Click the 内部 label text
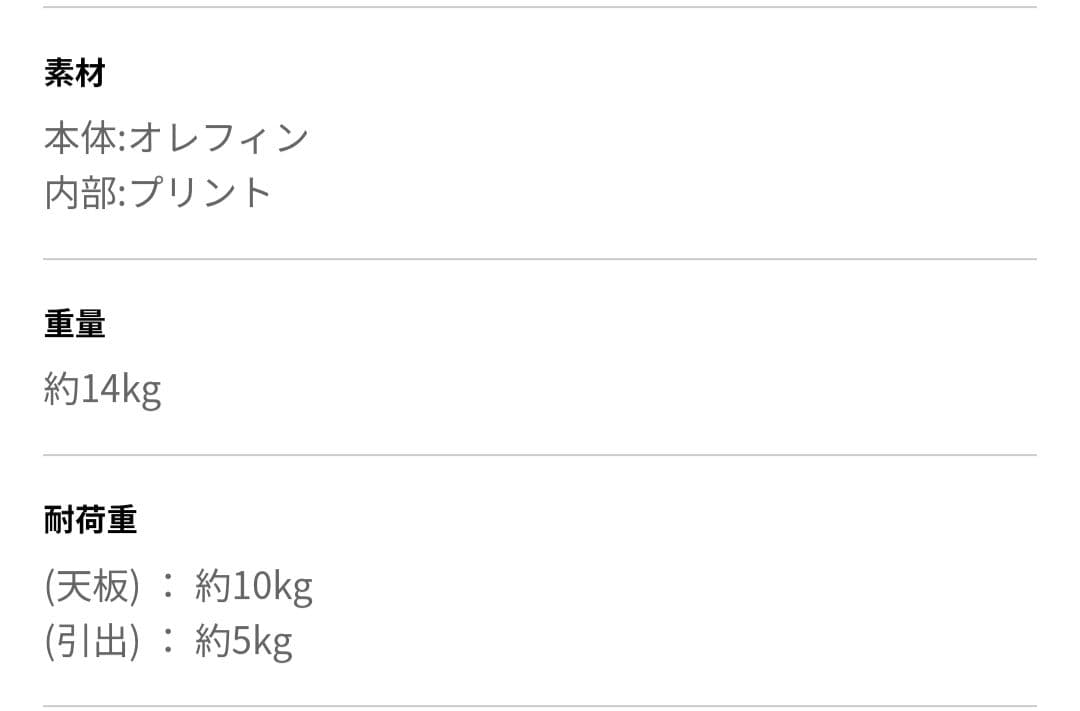 click(80, 192)
